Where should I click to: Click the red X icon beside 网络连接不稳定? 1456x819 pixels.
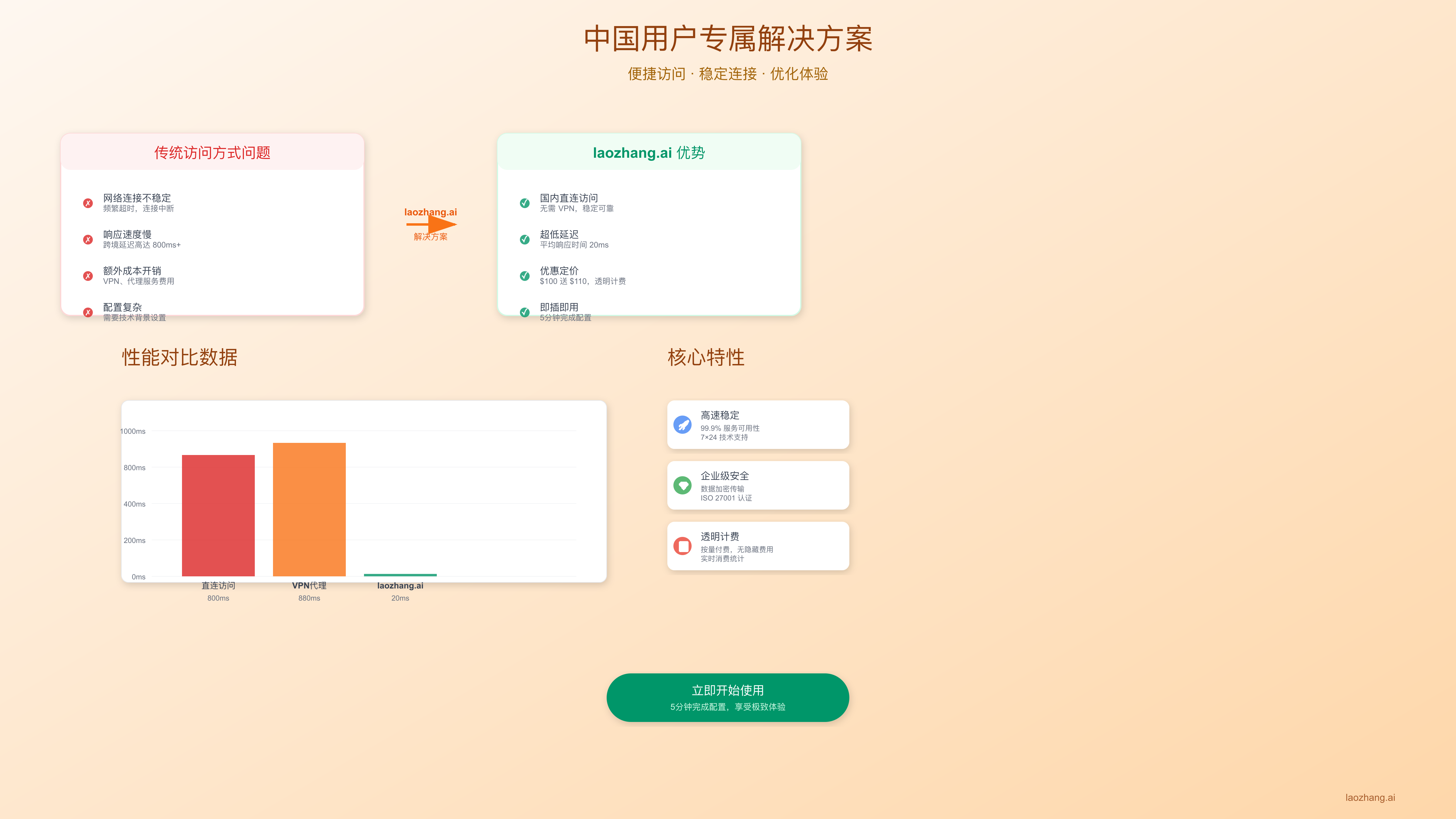[88, 203]
